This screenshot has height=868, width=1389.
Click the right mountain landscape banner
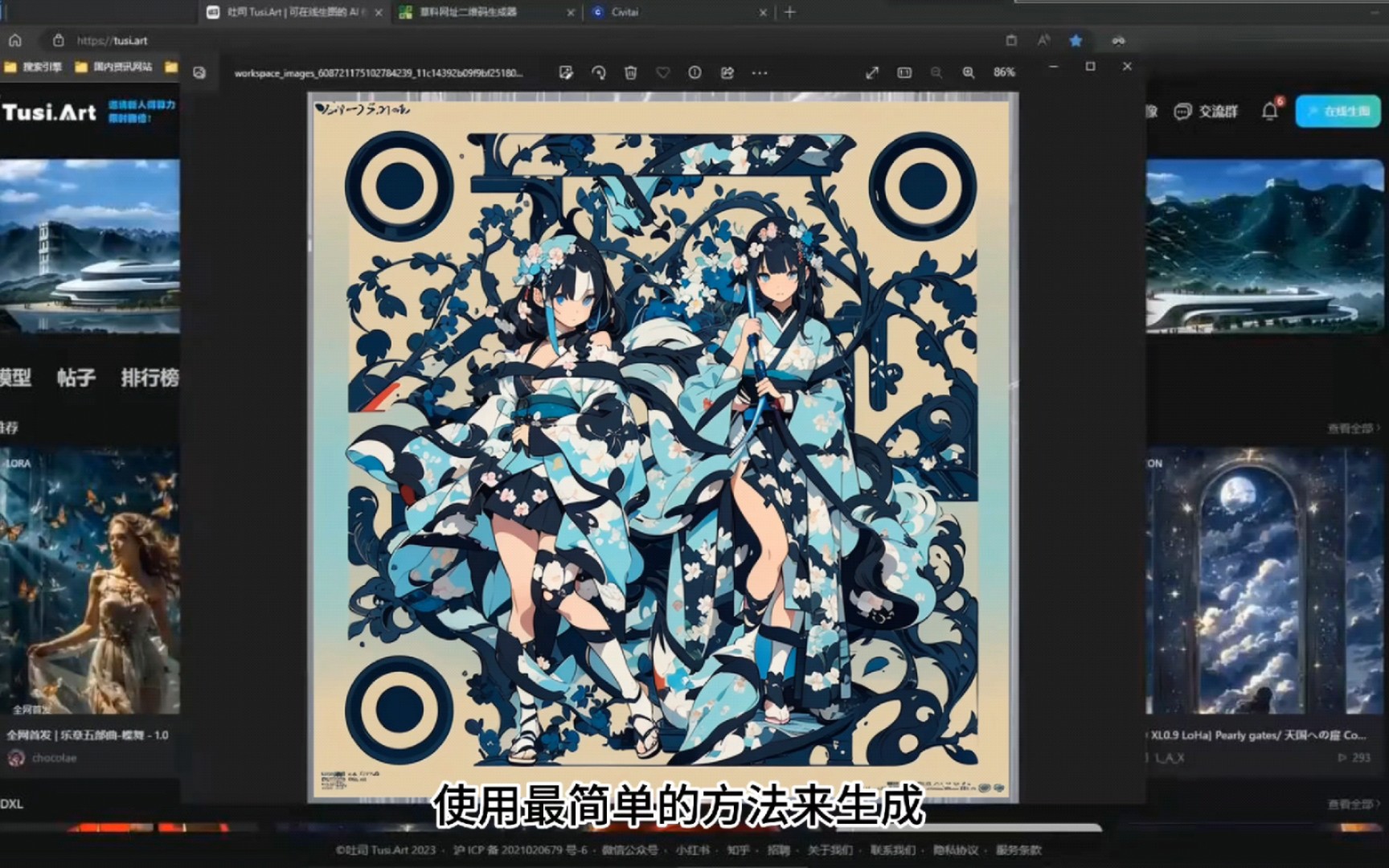1264,246
